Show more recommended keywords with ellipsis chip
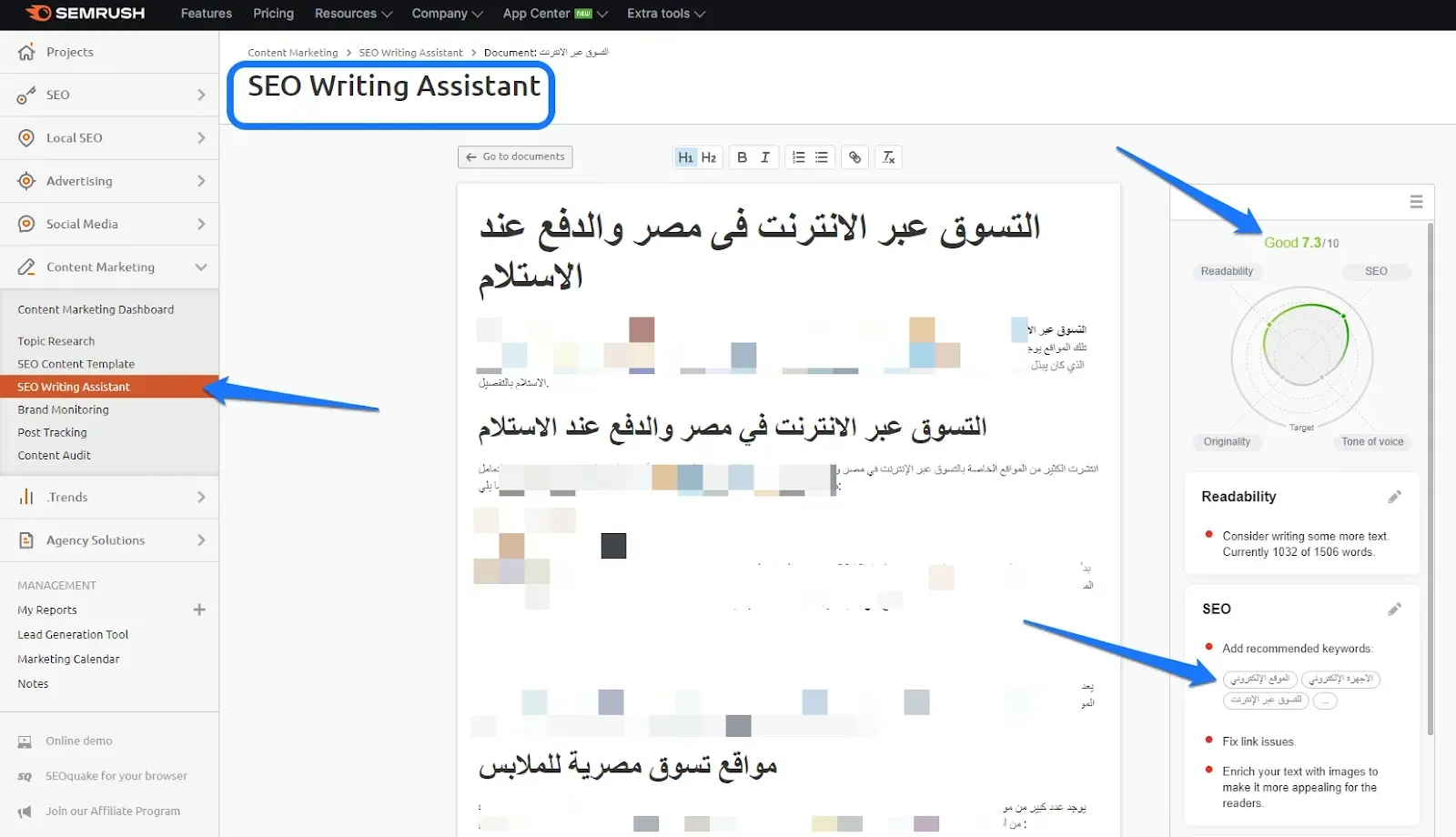This screenshot has width=1456, height=837. coord(1325,701)
